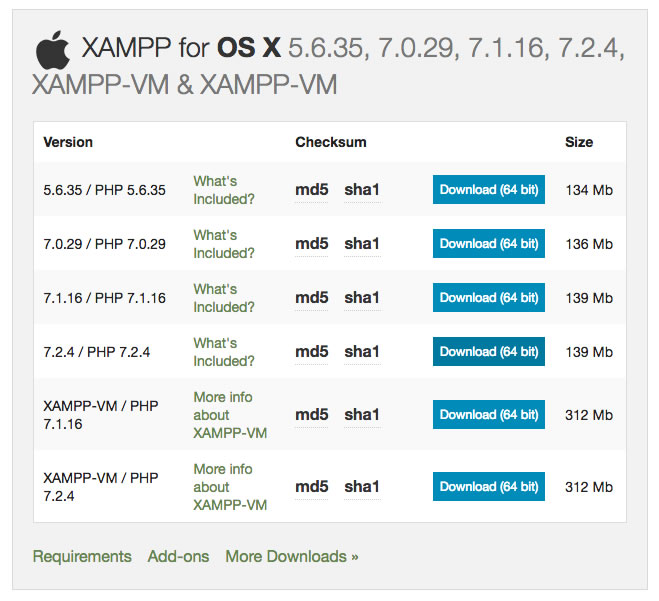Click the 'XAMPP for OS X' heading text
This screenshot has height=601, width=659.
[181, 47]
